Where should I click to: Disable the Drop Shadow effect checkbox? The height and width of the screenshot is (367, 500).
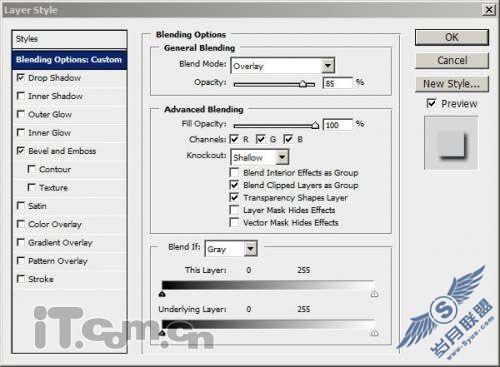click(21, 78)
